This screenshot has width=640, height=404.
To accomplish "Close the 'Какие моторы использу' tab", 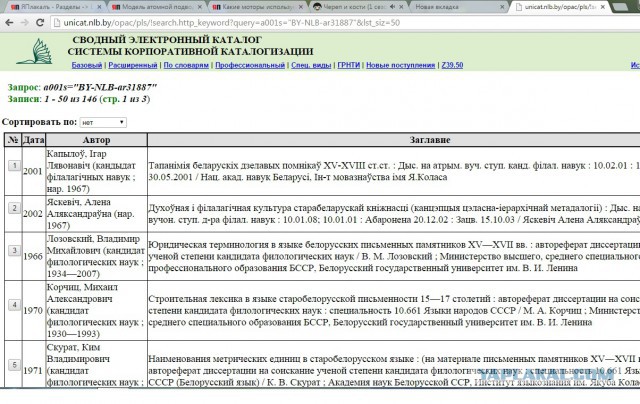I will (301, 7).
